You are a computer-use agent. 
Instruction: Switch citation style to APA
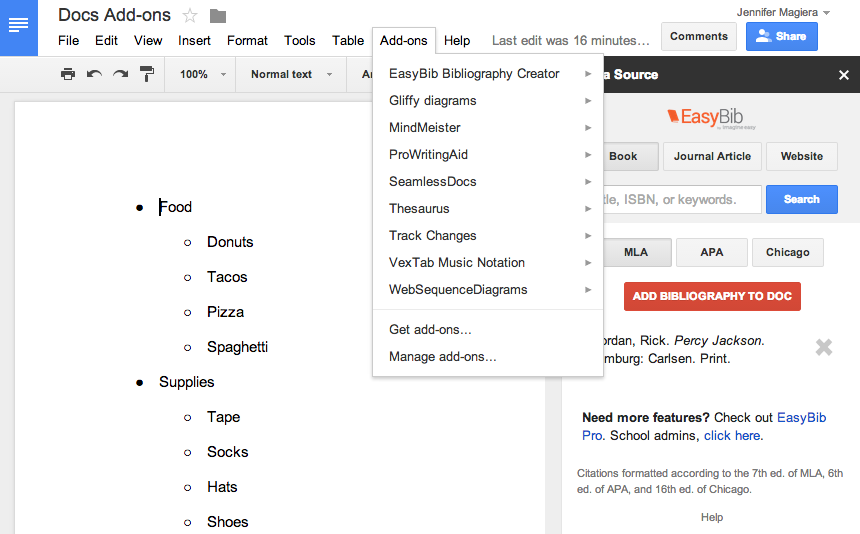click(711, 252)
